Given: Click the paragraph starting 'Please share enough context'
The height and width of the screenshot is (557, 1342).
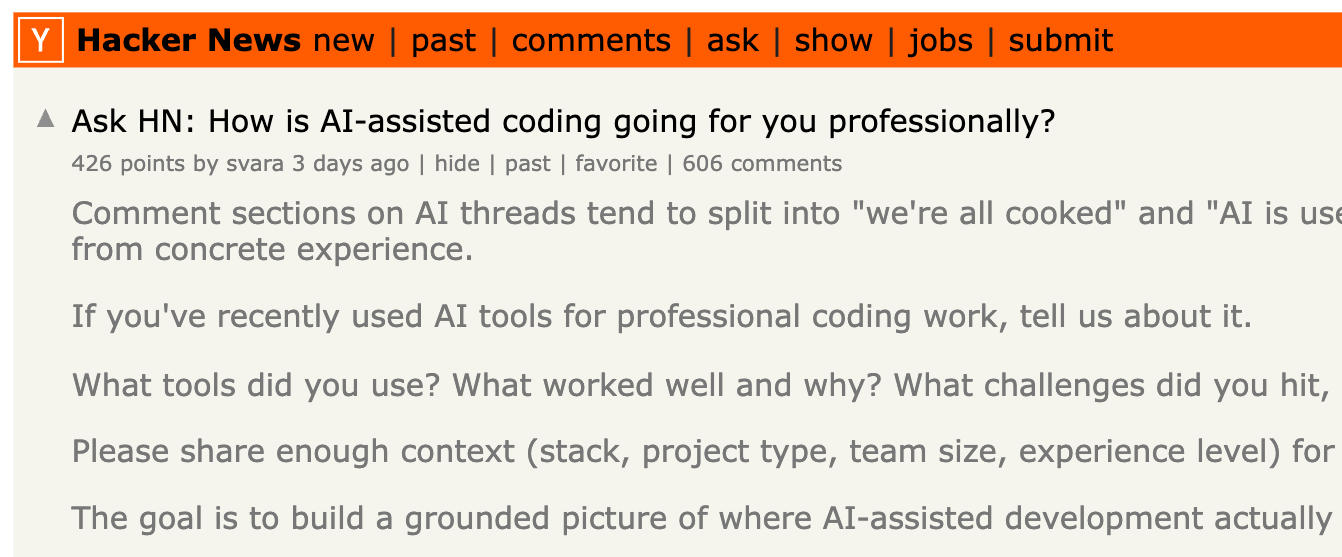Looking at the screenshot, I should pyautogui.click(x=700, y=452).
